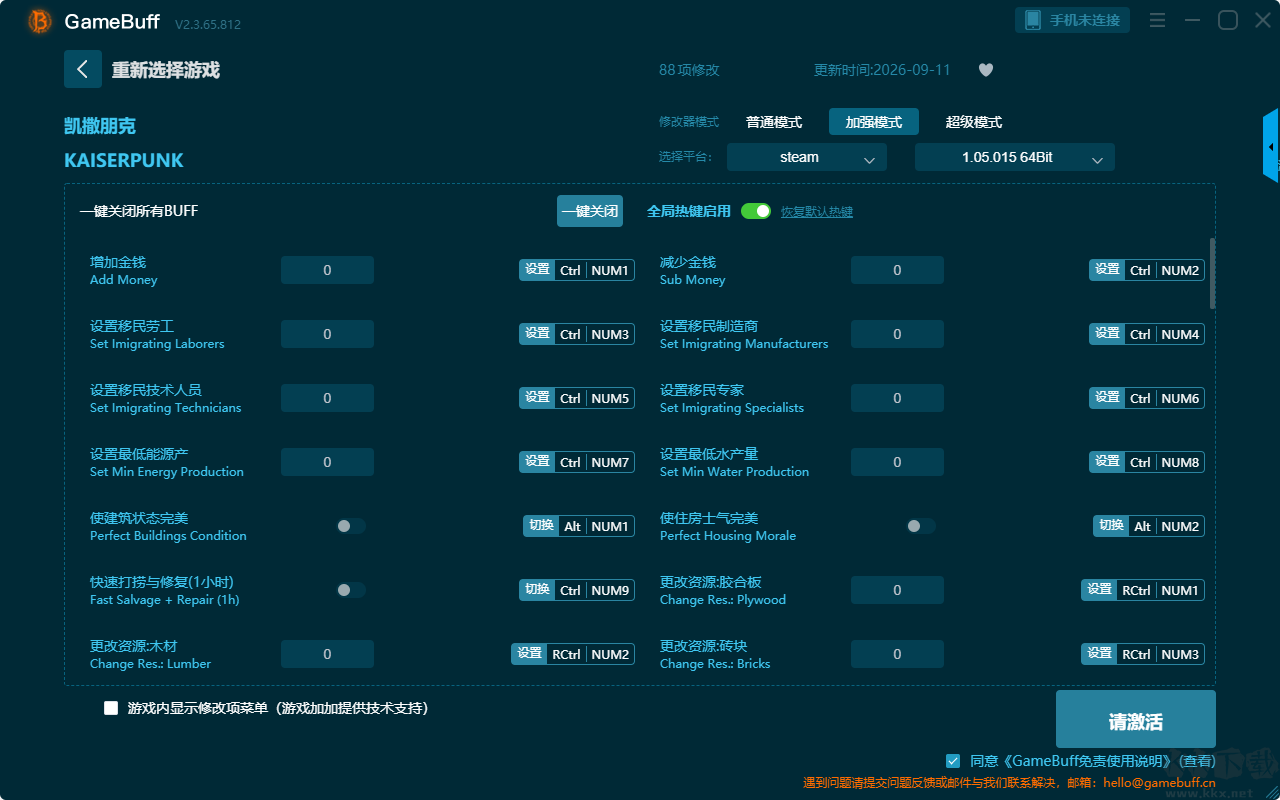This screenshot has height=800, width=1280.
Task: Select 普通模式 mode tab
Action: tap(774, 122)
